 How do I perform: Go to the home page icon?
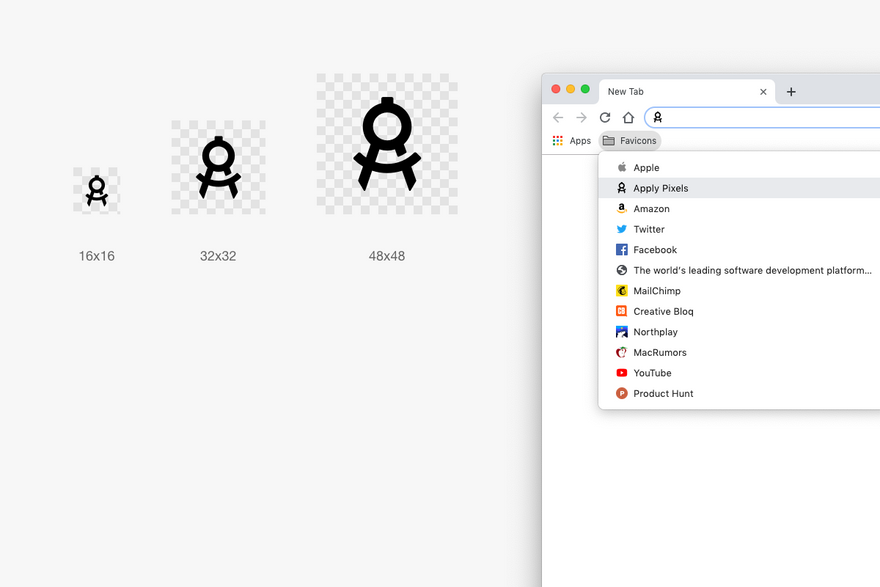629,117
